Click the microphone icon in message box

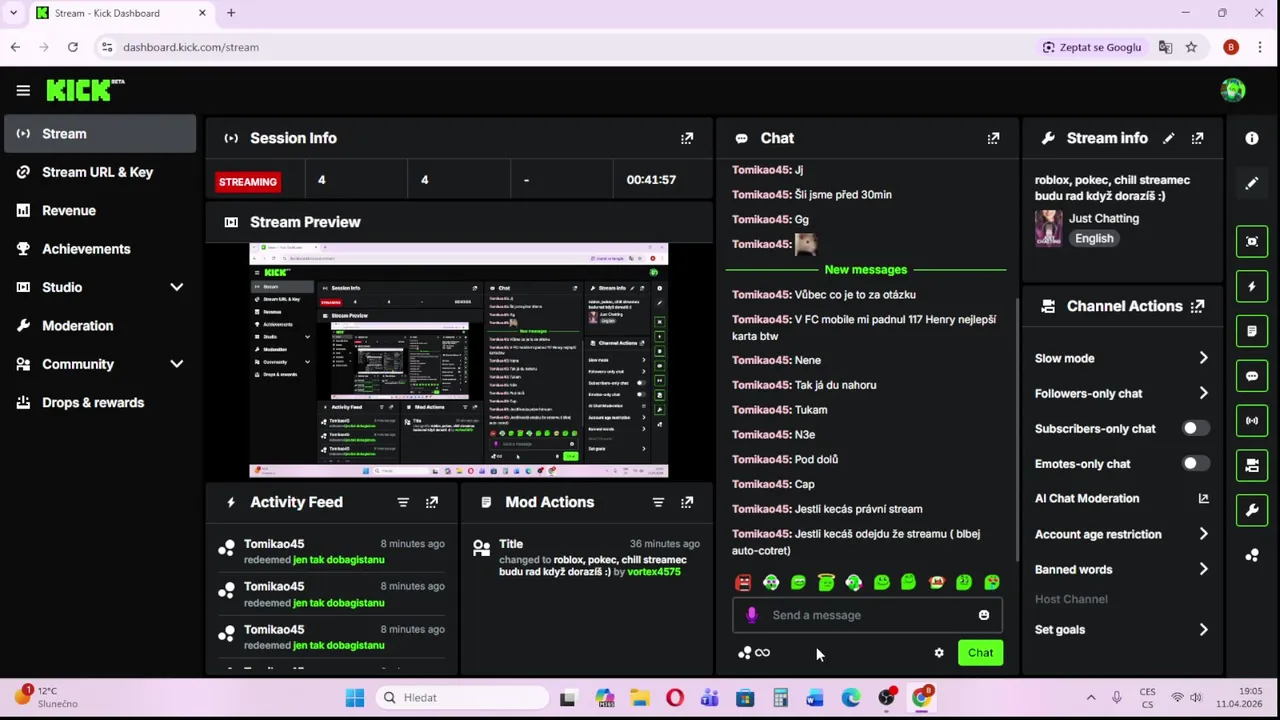pos(752,615)
